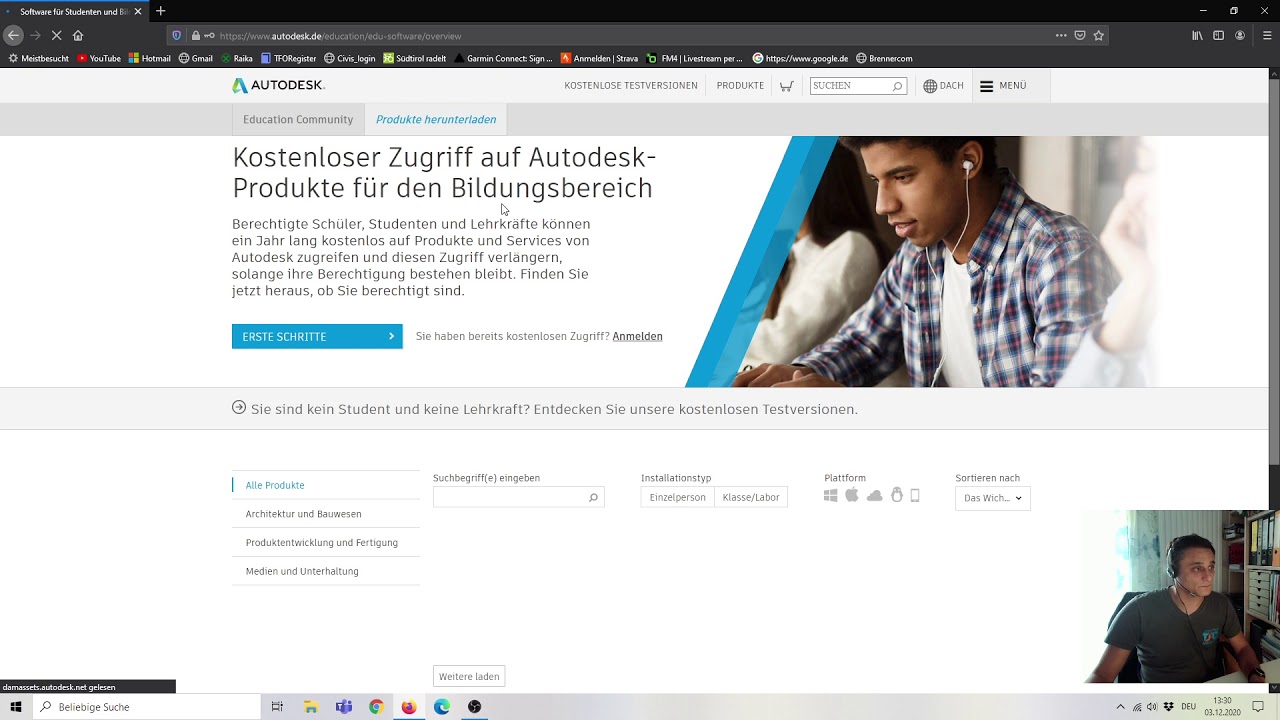The width and height of the screenshot is (1280, 720).
Task: Open the Garmin Connect bookmark
Action: pos(503,58)
